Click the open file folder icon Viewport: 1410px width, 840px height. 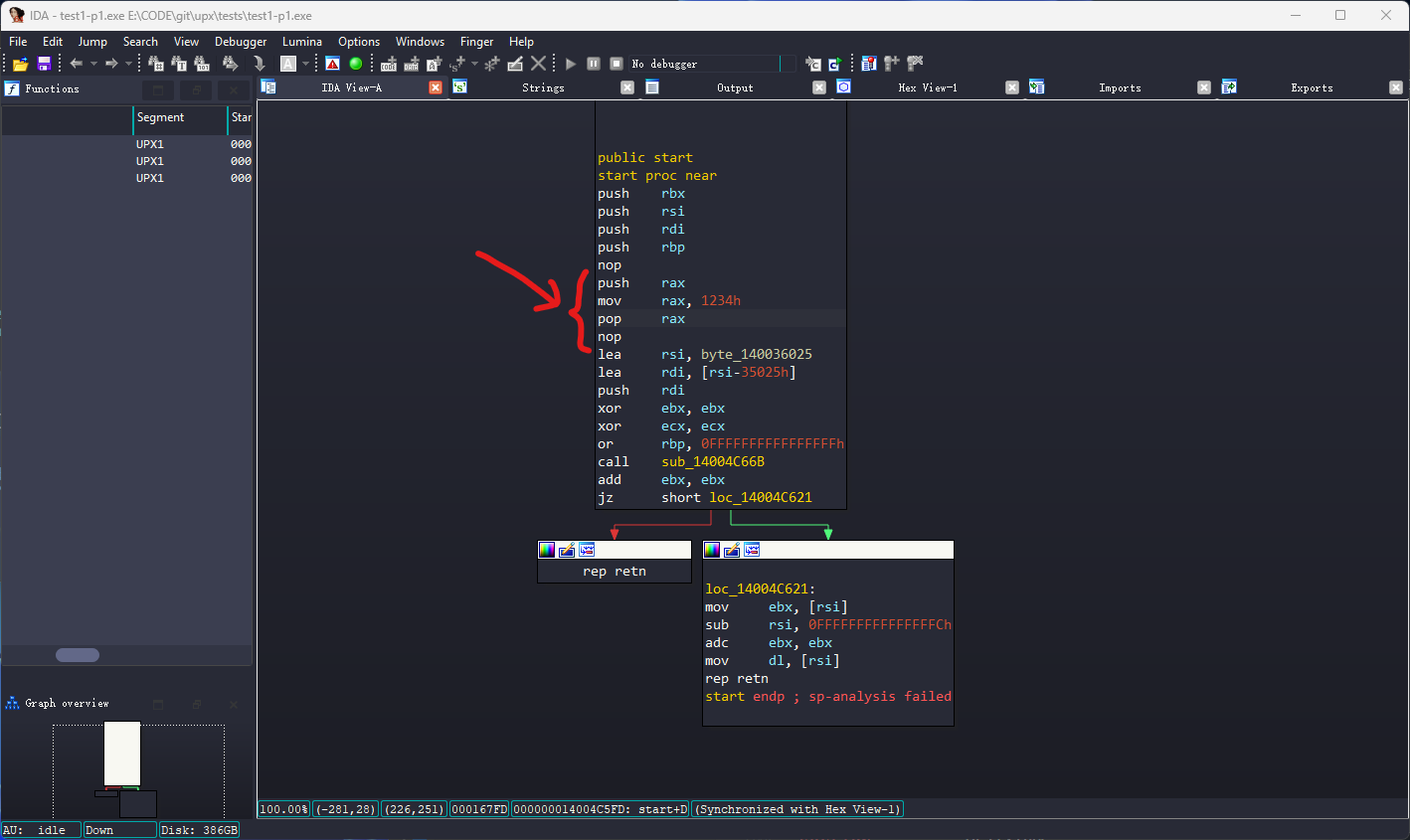tap(20, 64)
